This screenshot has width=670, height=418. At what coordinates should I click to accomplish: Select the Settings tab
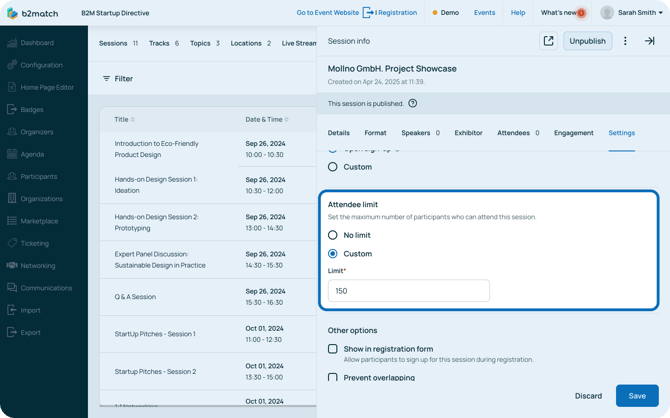(x=621, y=133)
